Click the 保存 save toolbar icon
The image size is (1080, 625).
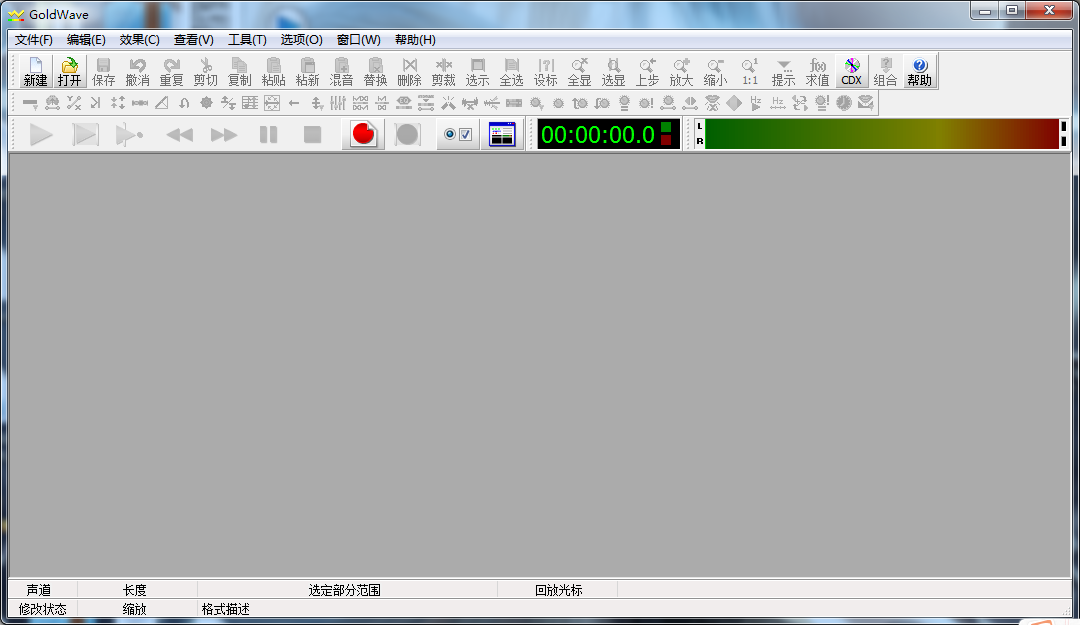pyautogui.click(x=103, y=72)
